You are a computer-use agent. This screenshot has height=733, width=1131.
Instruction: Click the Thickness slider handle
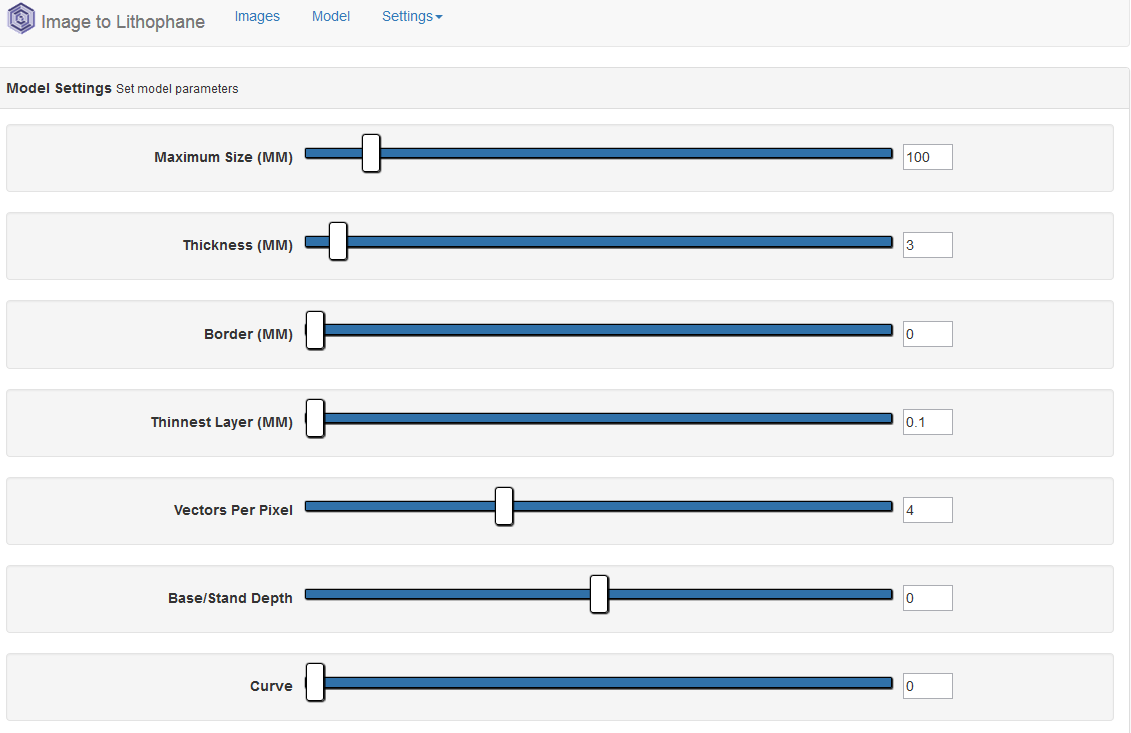pyautogui.click(x=338, y=242)
